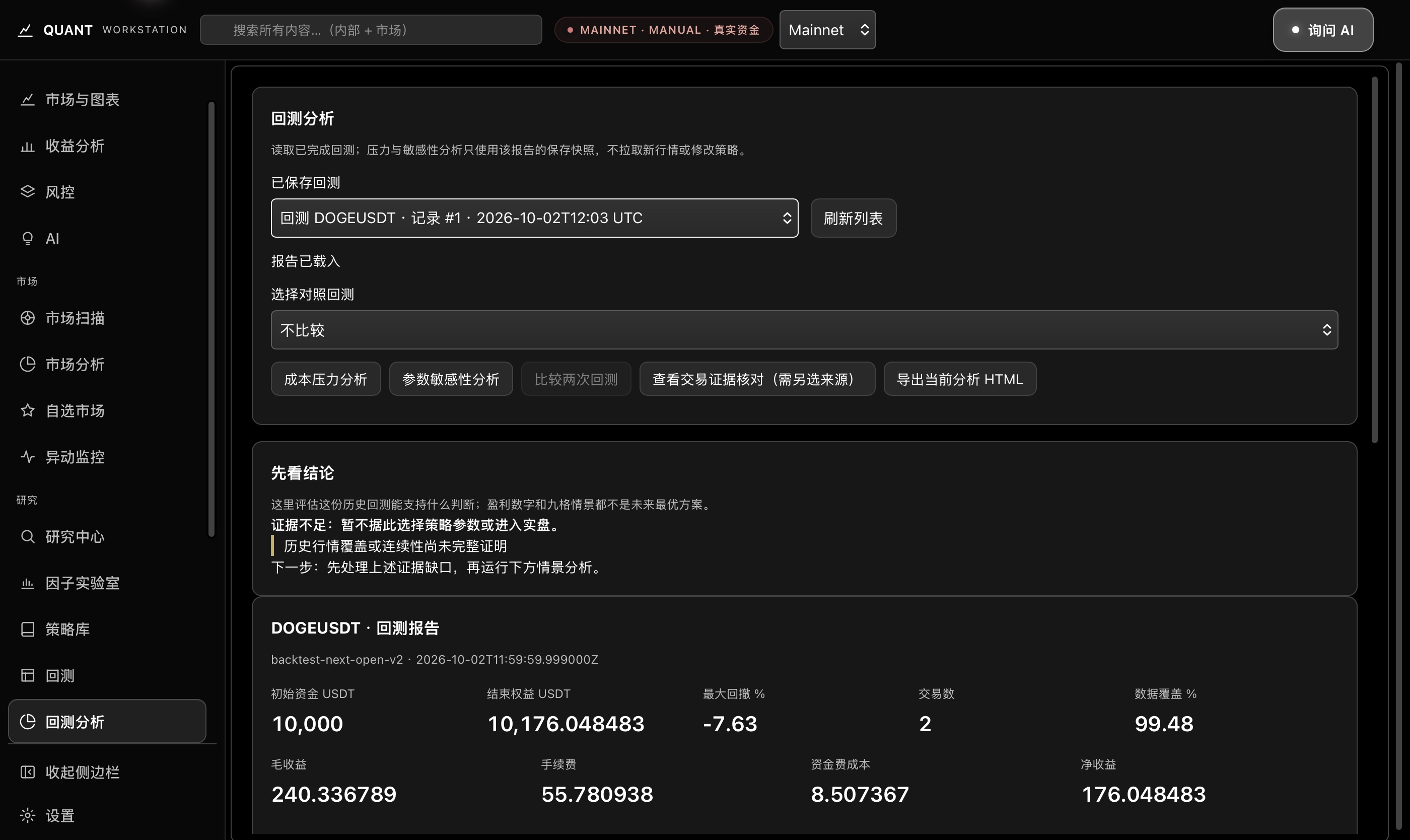Screen dimensions: 1410x840
Task: Focus the 搜索所有内容 search field
Action: pos(371,30)
